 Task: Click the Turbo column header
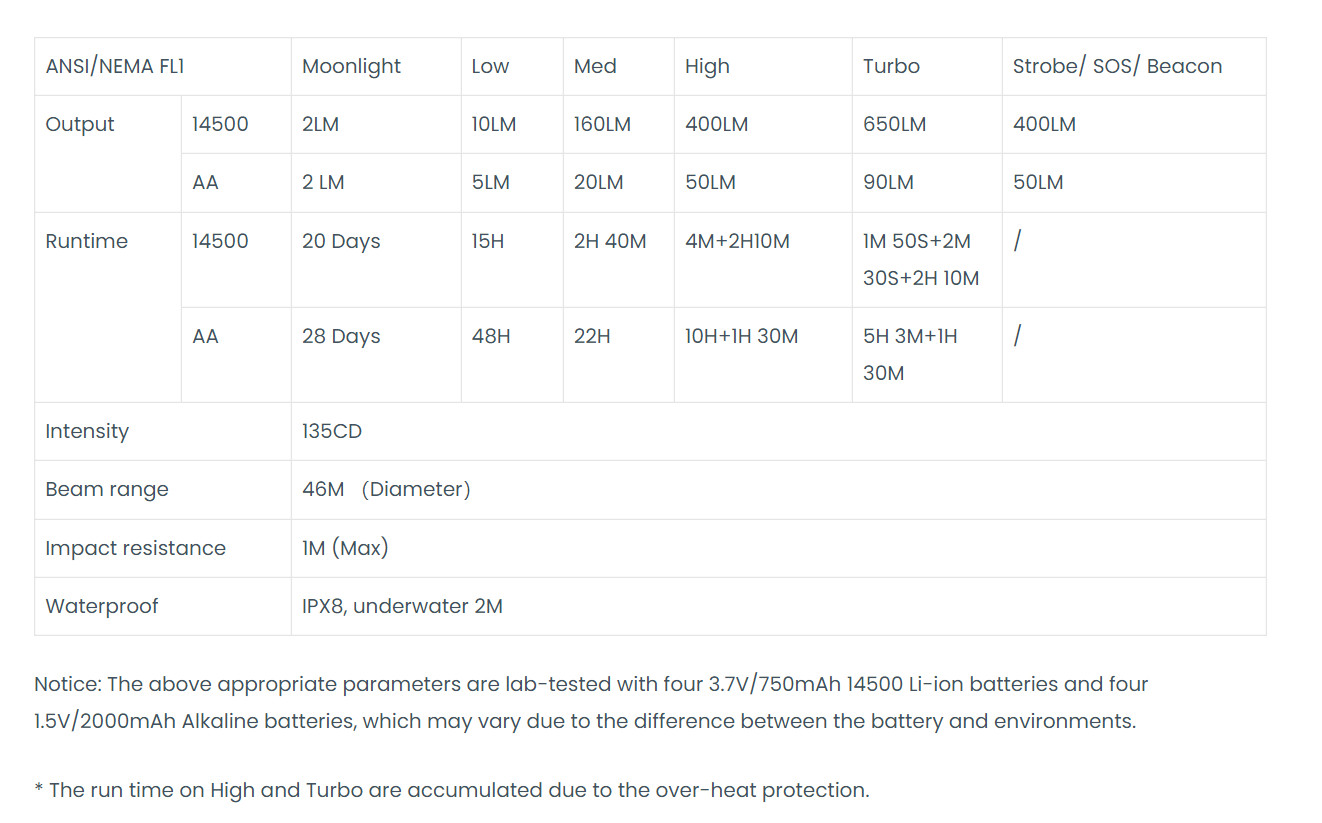tap(891, 67)
